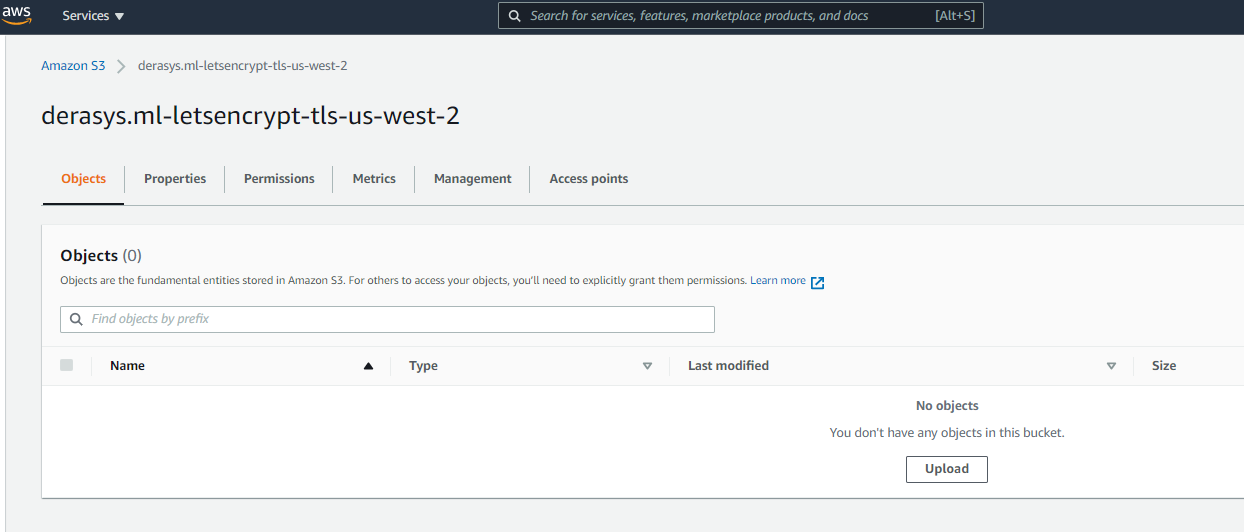The width and height of the screenshot is (1244, 532).
Task: Click the 'No objects' message
Action: coord(947,406)
